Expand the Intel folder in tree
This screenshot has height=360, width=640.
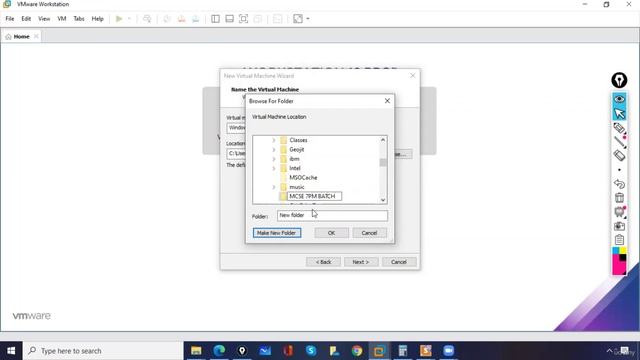coord(274,168)
